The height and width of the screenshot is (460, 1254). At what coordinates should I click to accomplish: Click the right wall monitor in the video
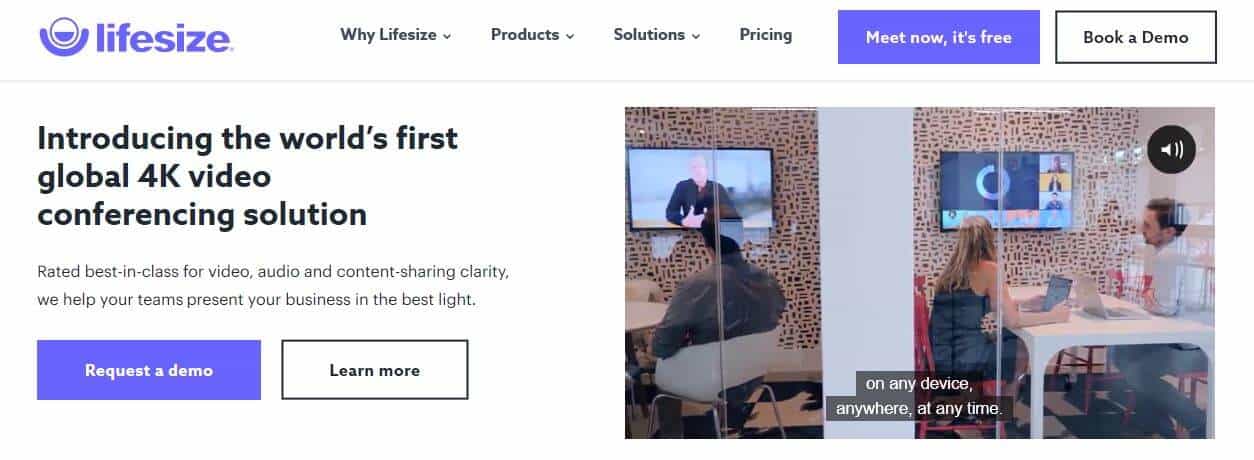pyautogui.click(x=1006, y=189)
